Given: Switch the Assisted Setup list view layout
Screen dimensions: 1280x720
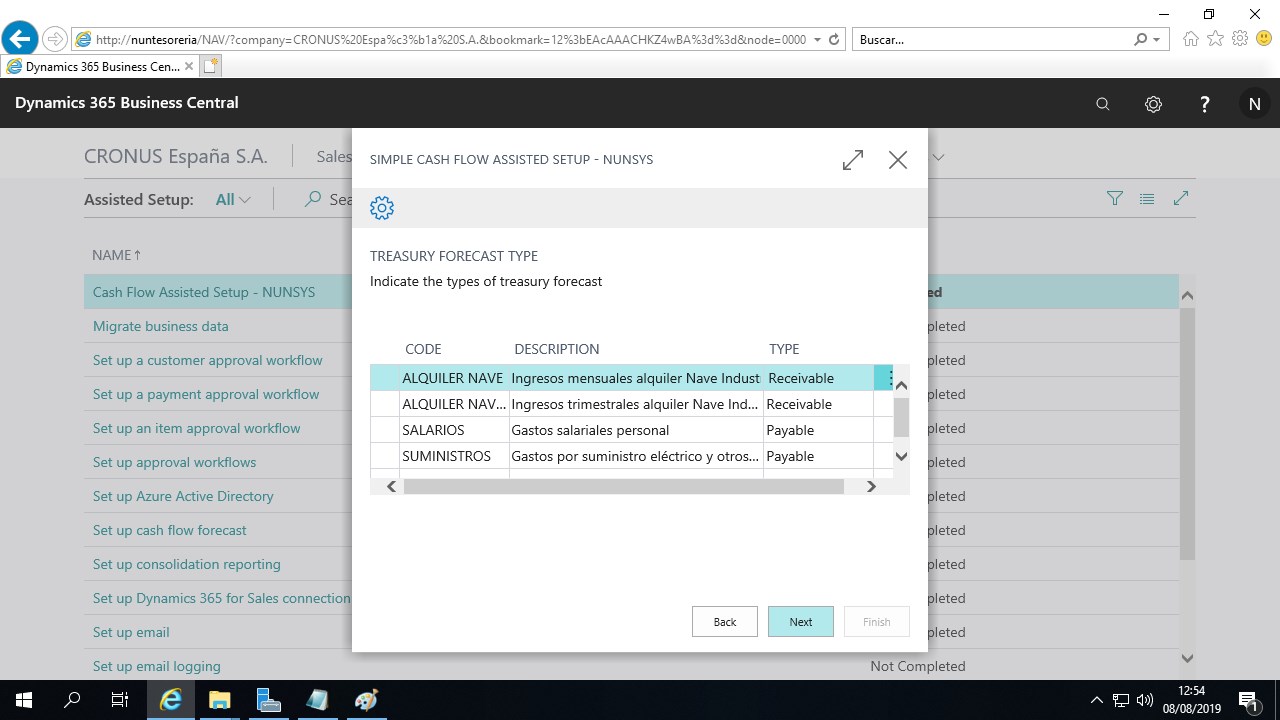Looking at the screenshot, I should coord(1147,199).
